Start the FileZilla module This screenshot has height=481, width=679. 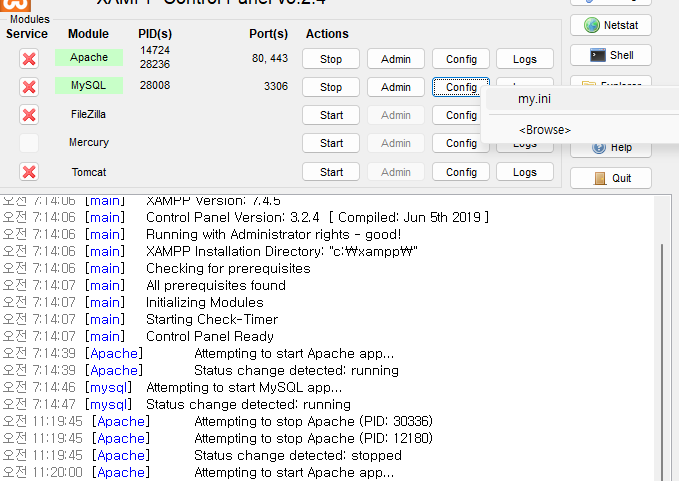coord(331,115)
